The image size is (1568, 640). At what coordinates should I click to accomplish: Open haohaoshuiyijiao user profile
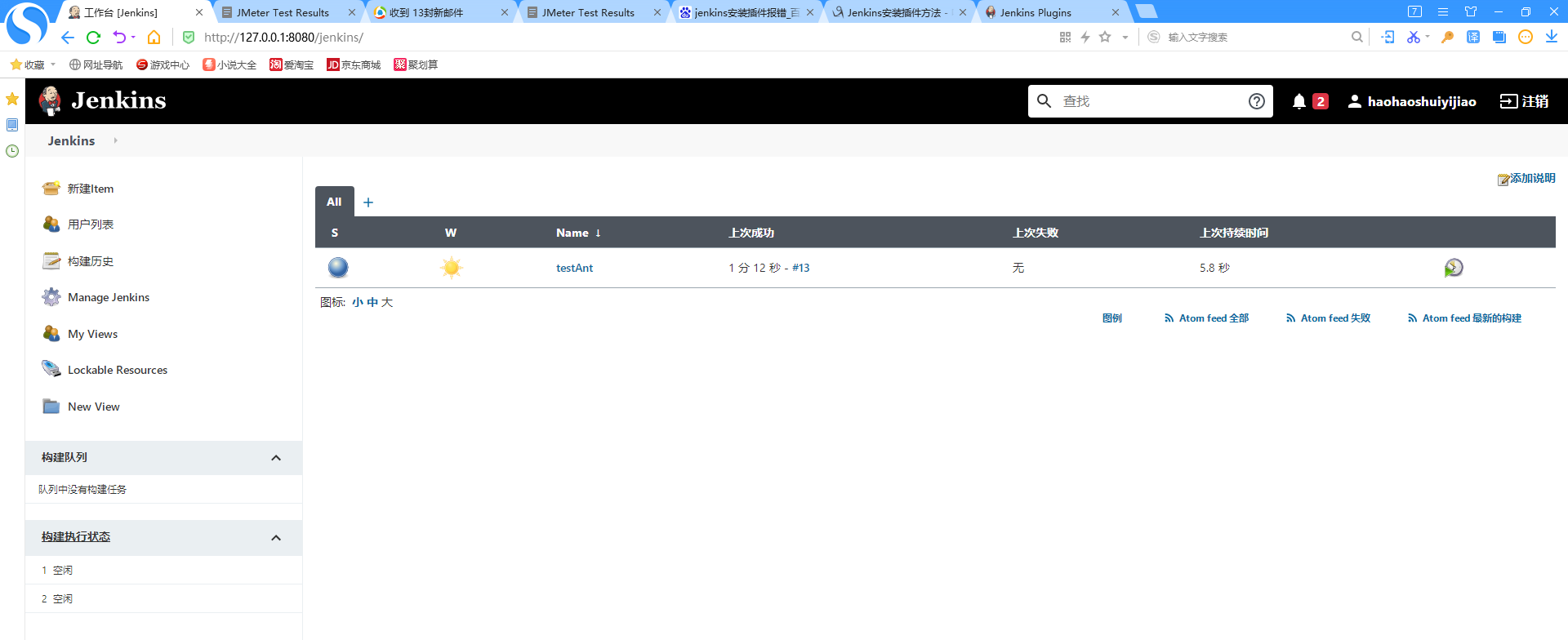(x=1412, y=101)
